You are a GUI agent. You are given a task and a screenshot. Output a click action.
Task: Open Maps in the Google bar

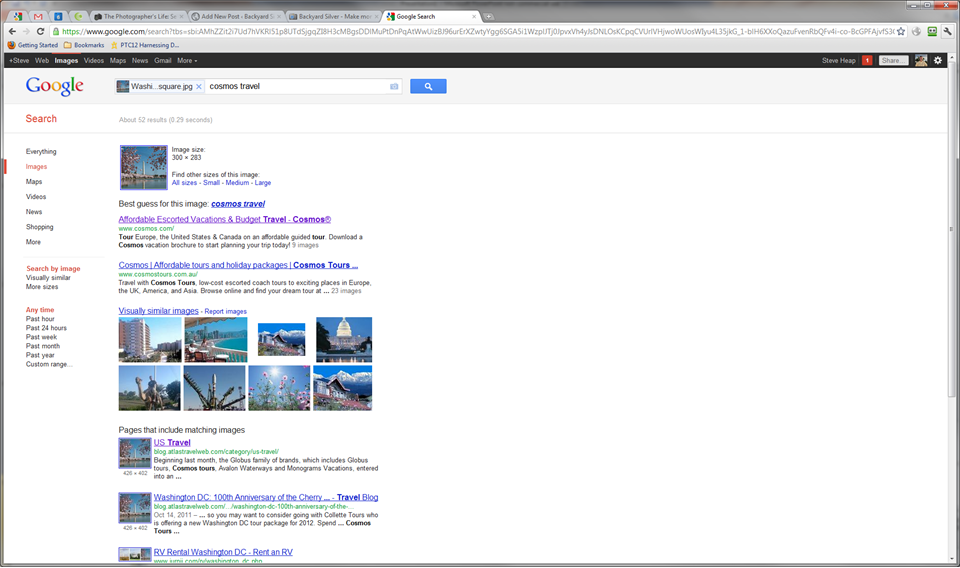click(118, 61)
